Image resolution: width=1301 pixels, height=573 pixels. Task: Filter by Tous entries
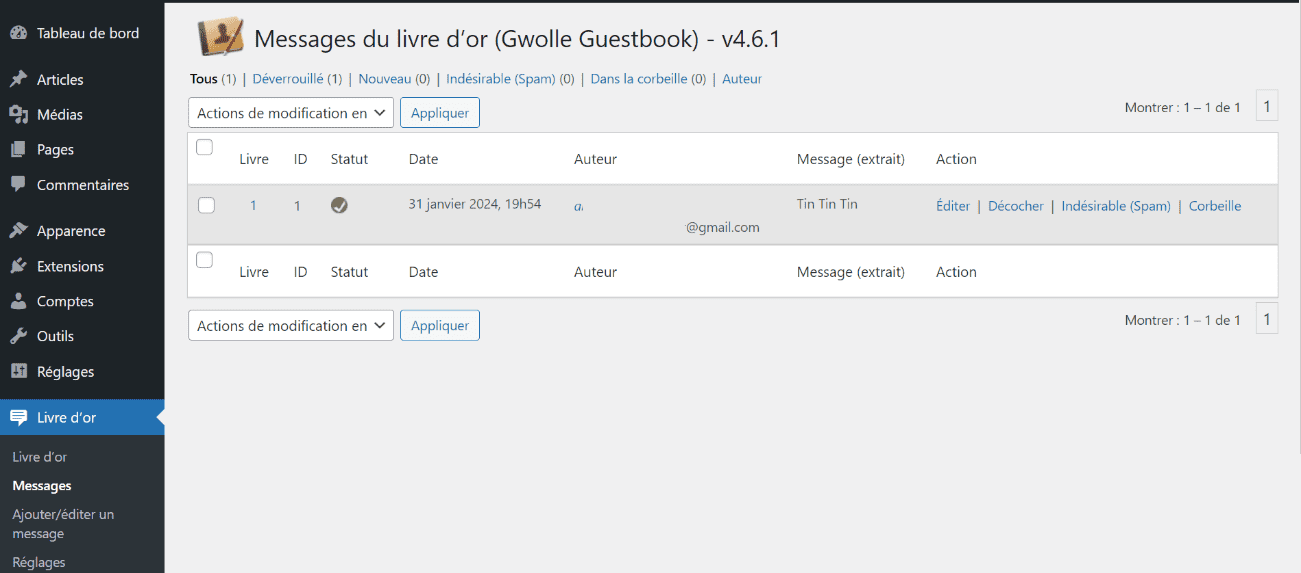coord(204,79)
